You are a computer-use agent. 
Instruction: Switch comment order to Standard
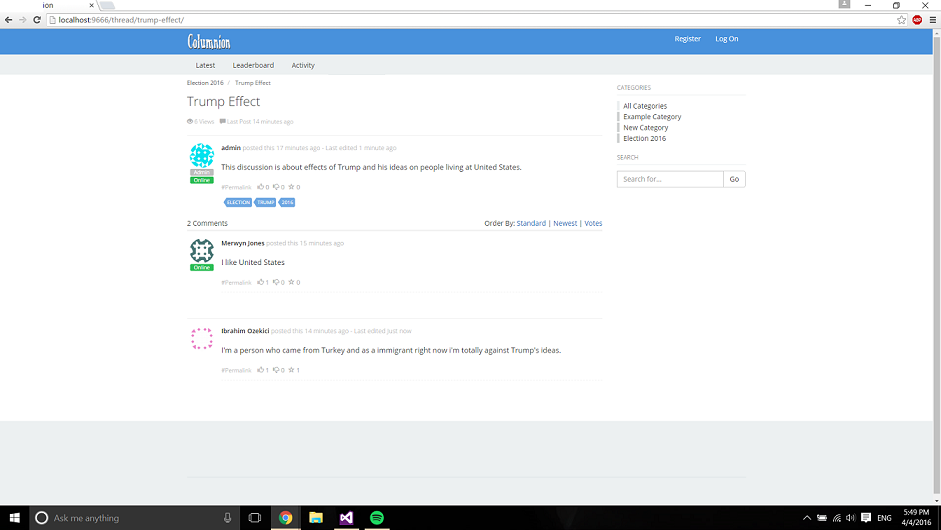click(x=531, y=223)
